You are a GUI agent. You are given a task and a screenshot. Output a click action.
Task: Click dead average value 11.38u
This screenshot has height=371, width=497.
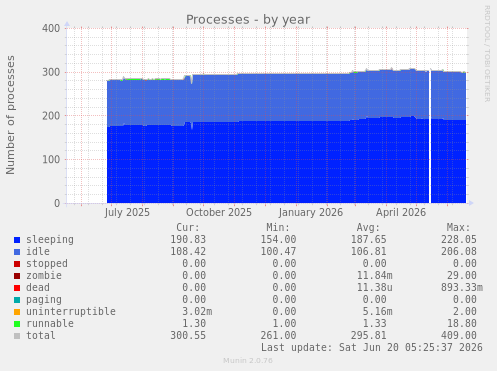click(x=375, y=287)
